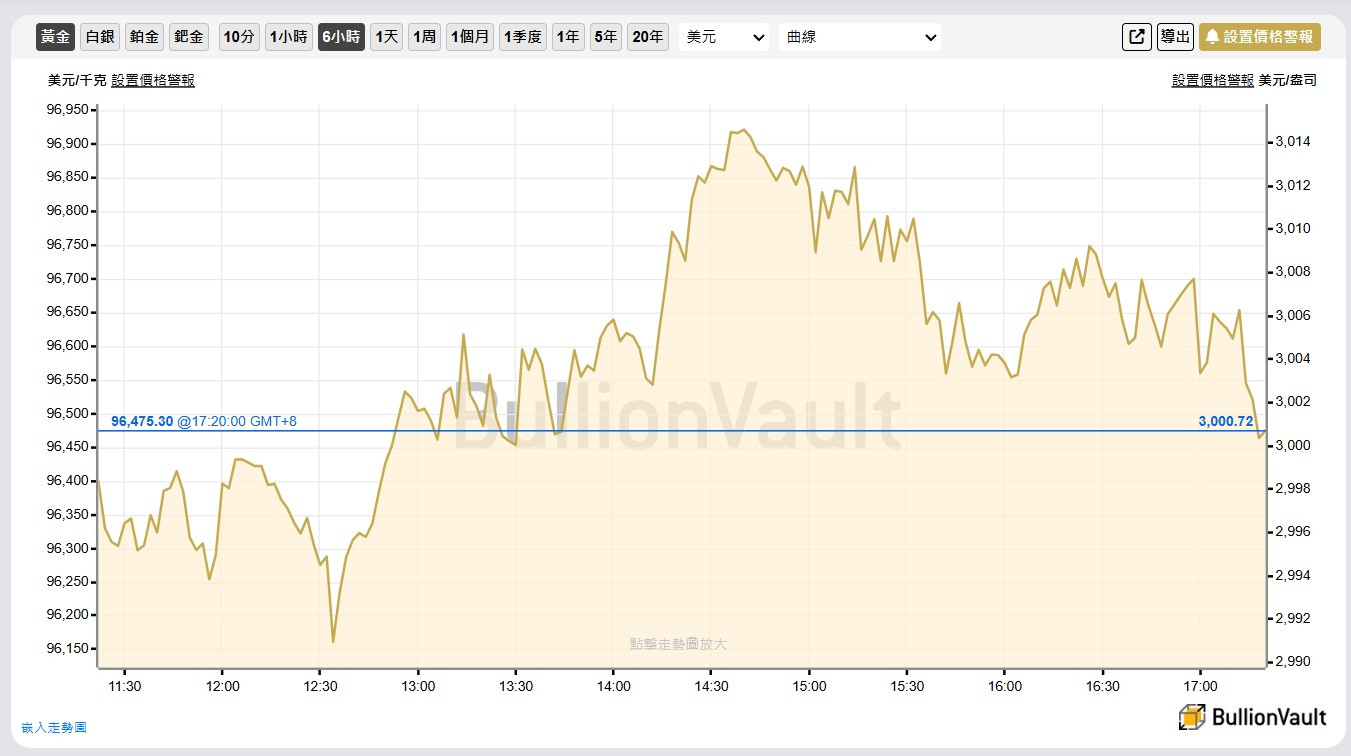Click the 3,008 right axis value
Screen dimensions: 1351x756
[1293, 272]
